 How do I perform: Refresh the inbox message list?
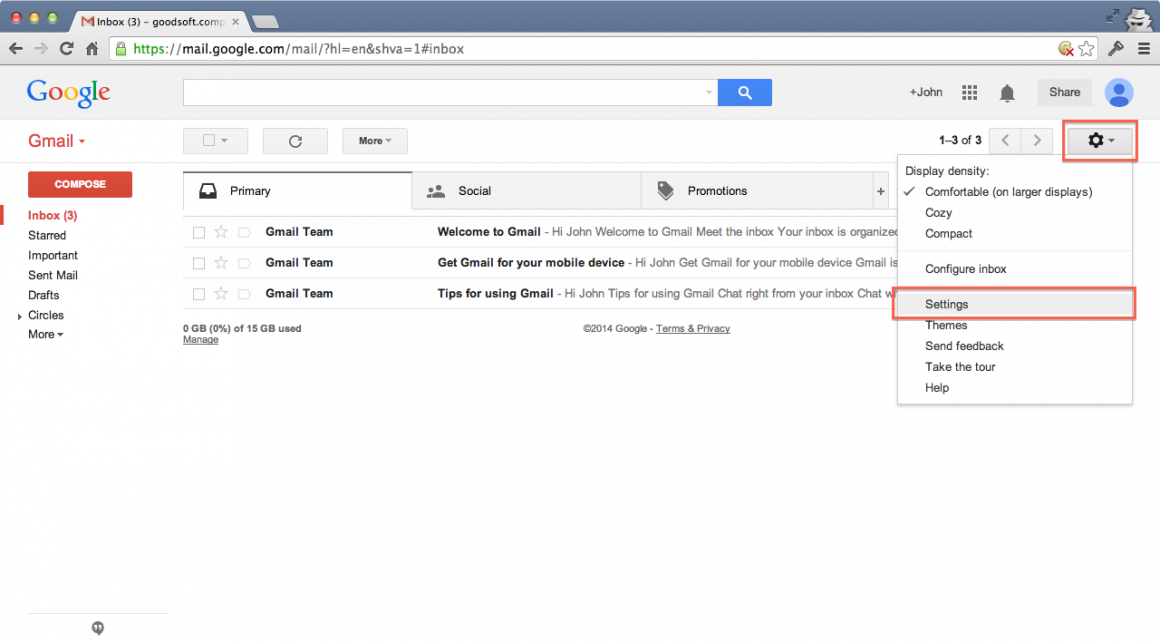click(295, 141)
